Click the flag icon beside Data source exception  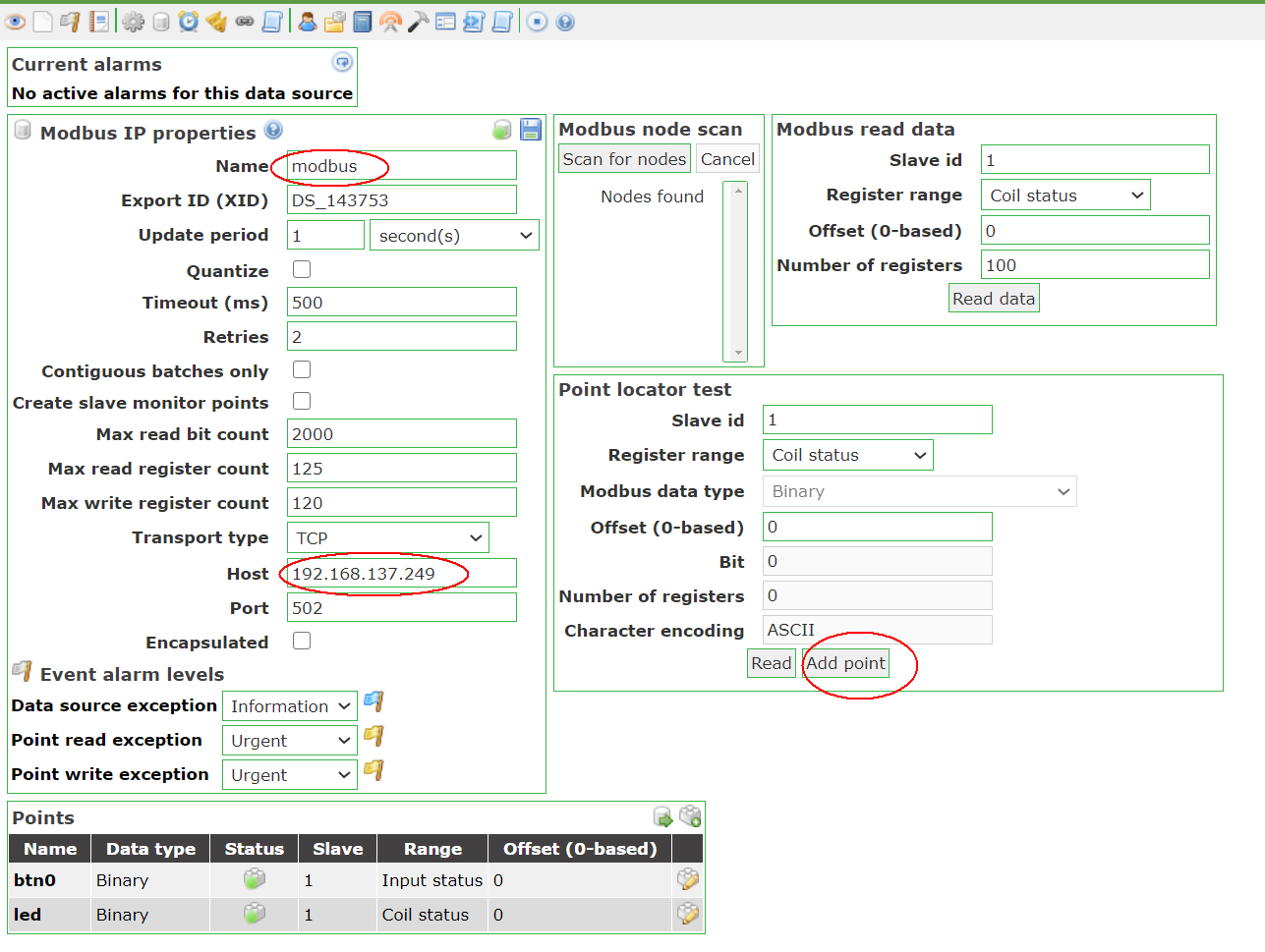[x=374, y=702]
